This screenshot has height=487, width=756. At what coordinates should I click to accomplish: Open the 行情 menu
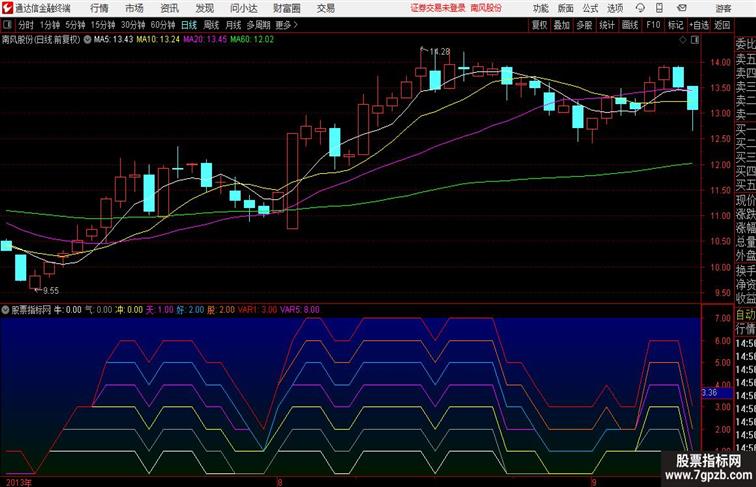pos(99,8)
